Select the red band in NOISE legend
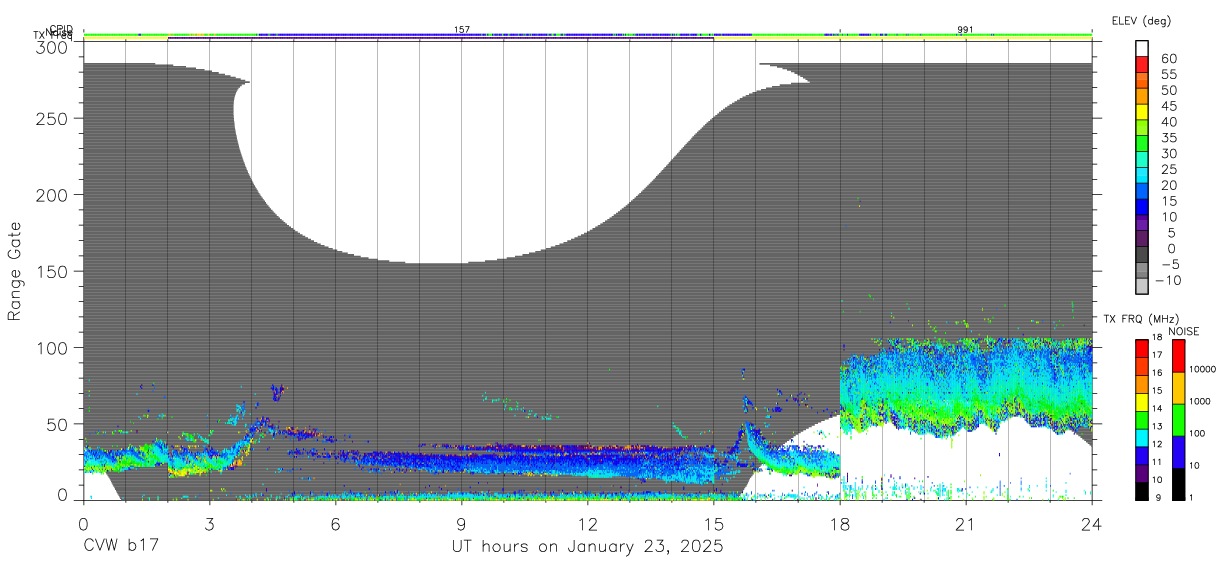Viewport: 1228px width, 567px height. pos(1178,356)
